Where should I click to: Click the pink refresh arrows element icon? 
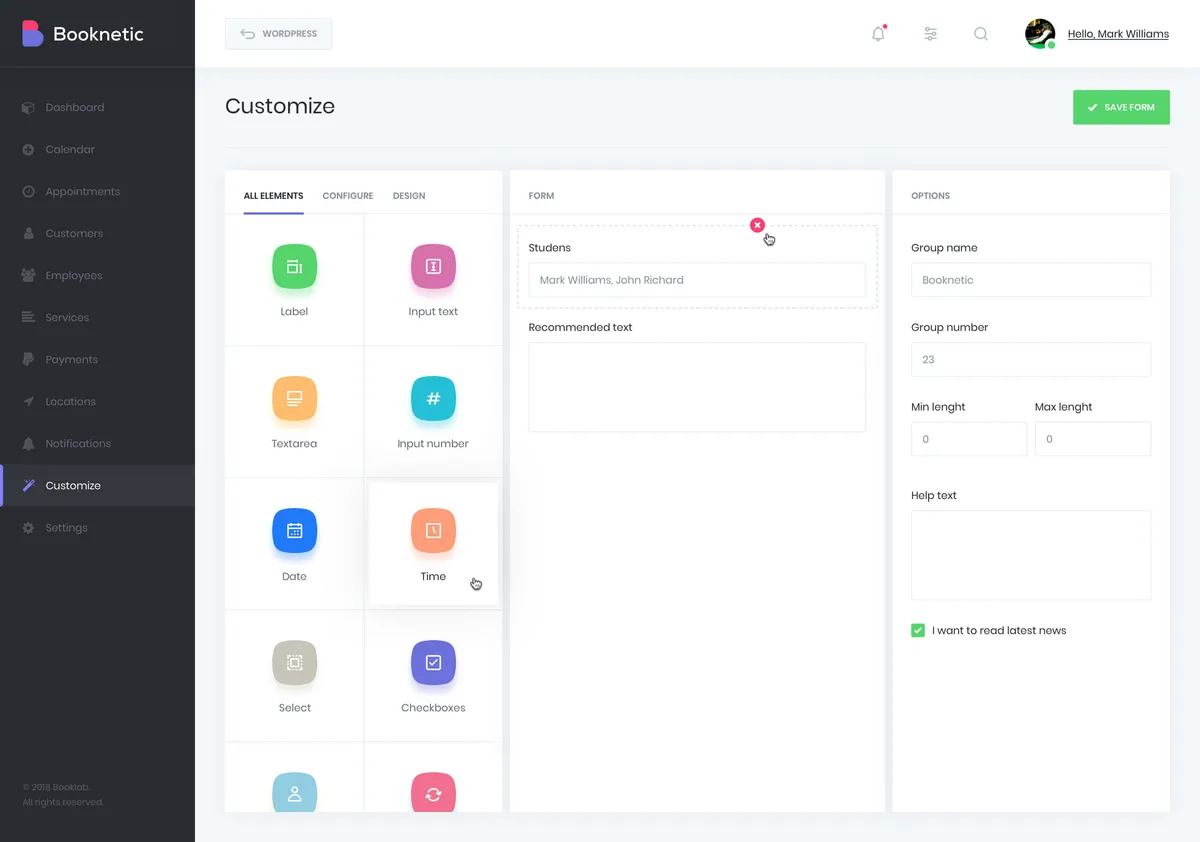pyautogui.click(x=433, y=792)
